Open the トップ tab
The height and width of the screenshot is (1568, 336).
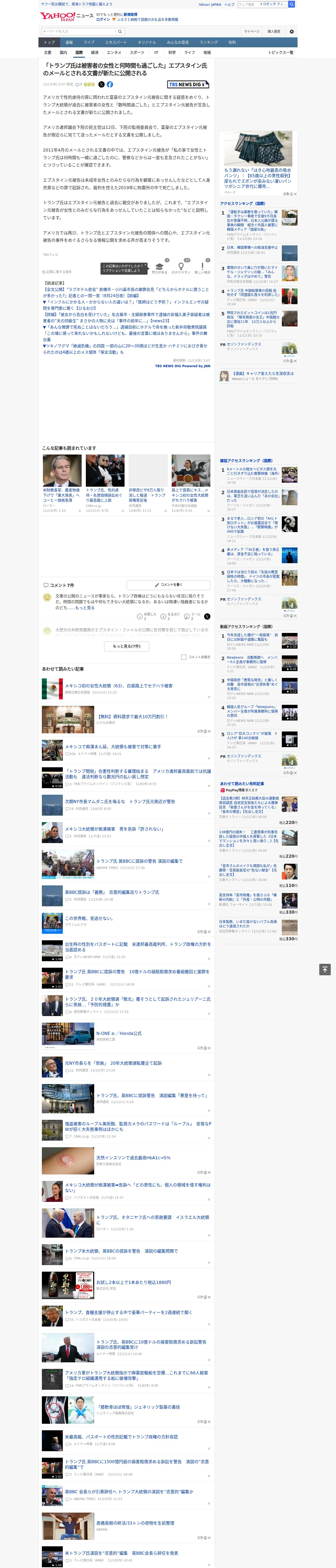pyautogui.click(x=49, y=42)
